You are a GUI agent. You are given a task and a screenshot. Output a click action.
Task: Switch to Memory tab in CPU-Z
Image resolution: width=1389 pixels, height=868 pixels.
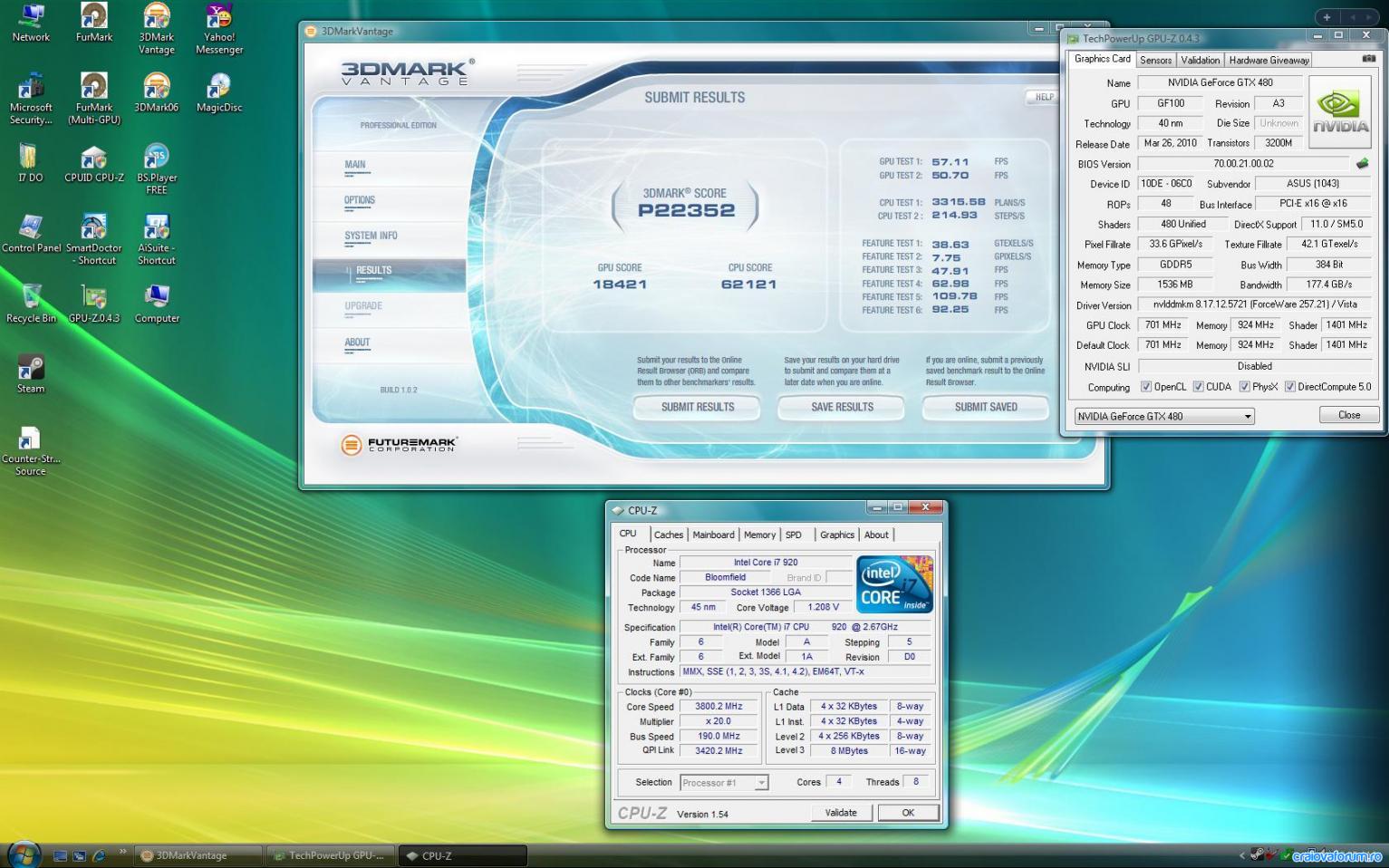(x=759, y=535)
